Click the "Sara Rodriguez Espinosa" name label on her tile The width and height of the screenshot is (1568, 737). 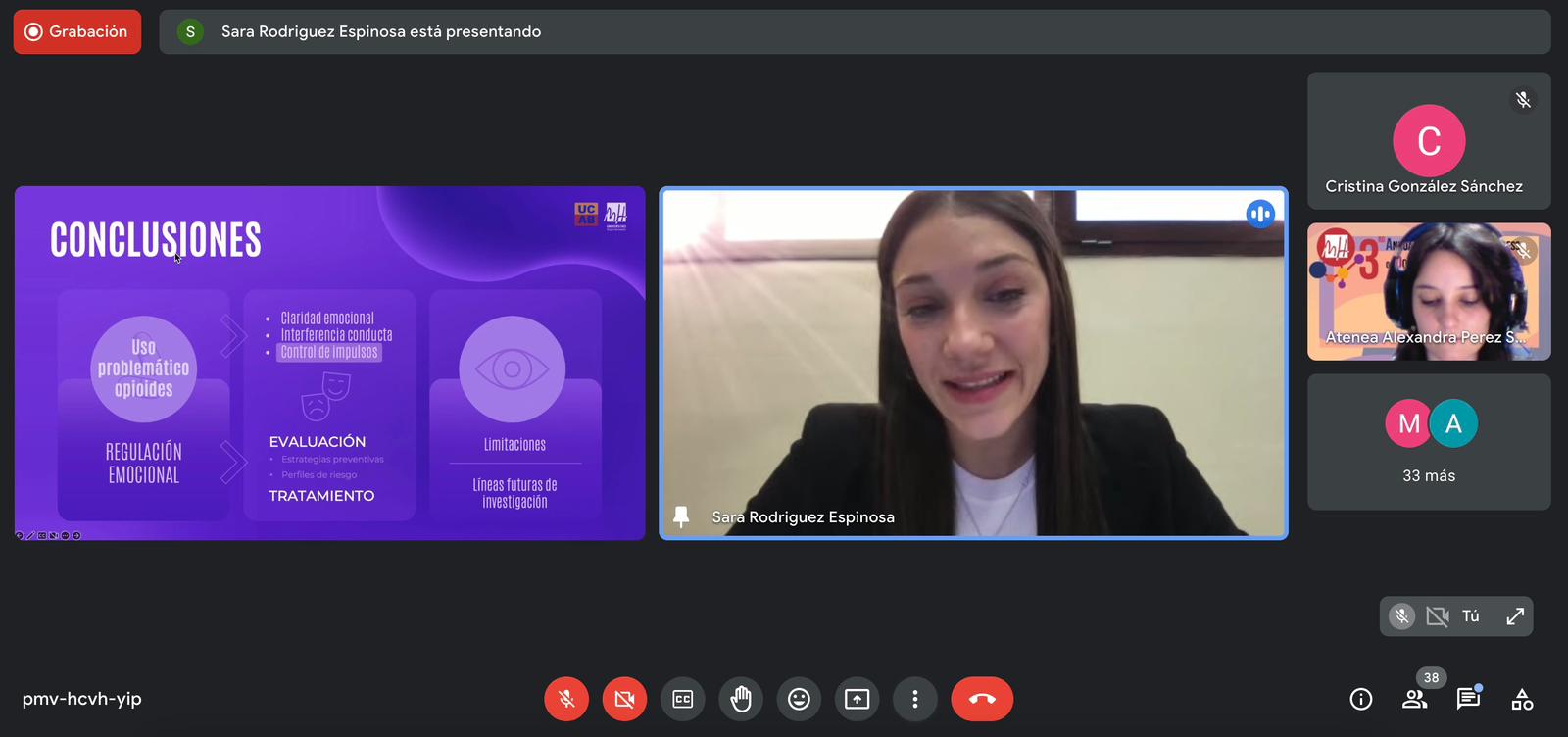(x=803, y=516)
